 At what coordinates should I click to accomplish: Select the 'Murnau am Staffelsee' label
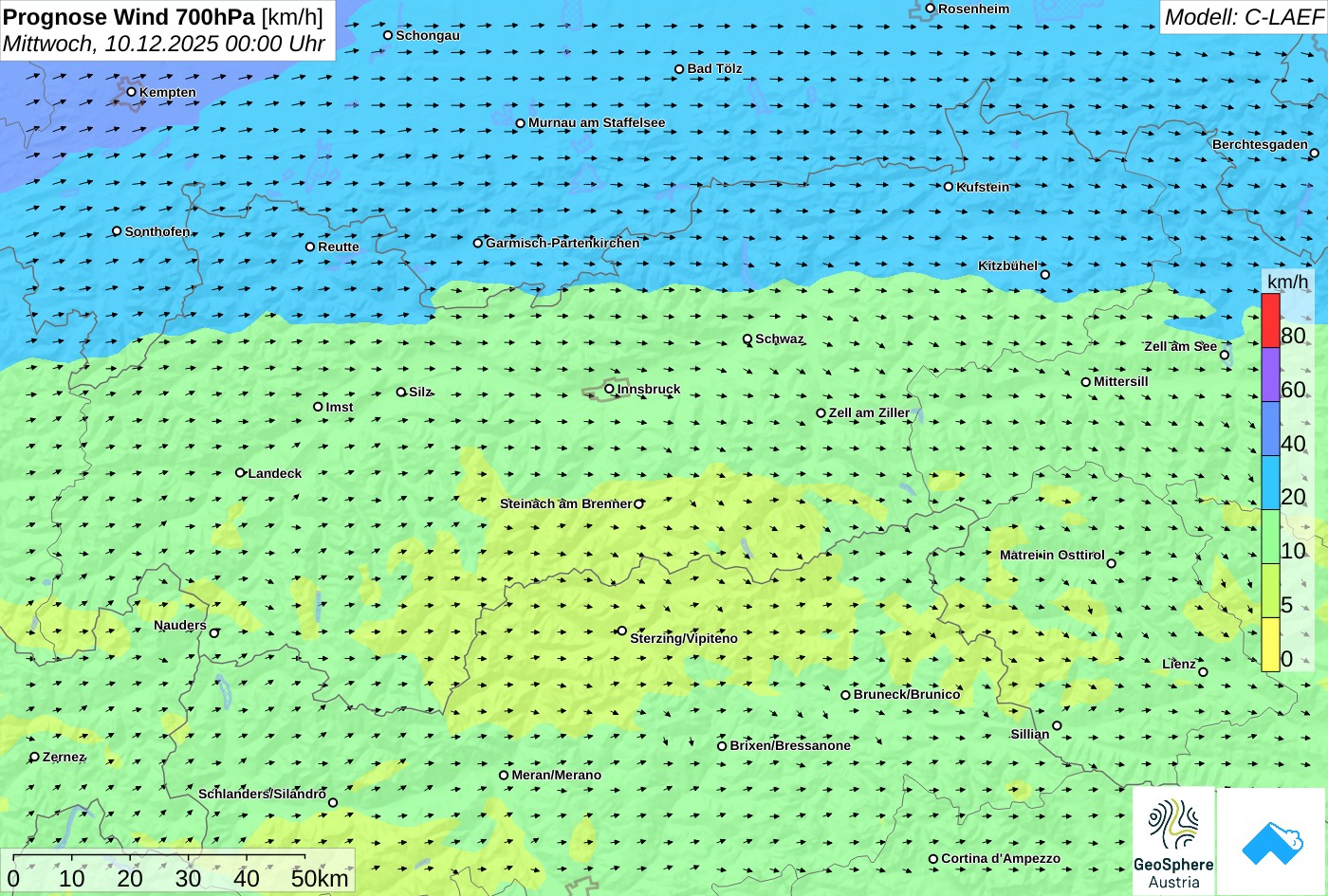pos(597,122)
